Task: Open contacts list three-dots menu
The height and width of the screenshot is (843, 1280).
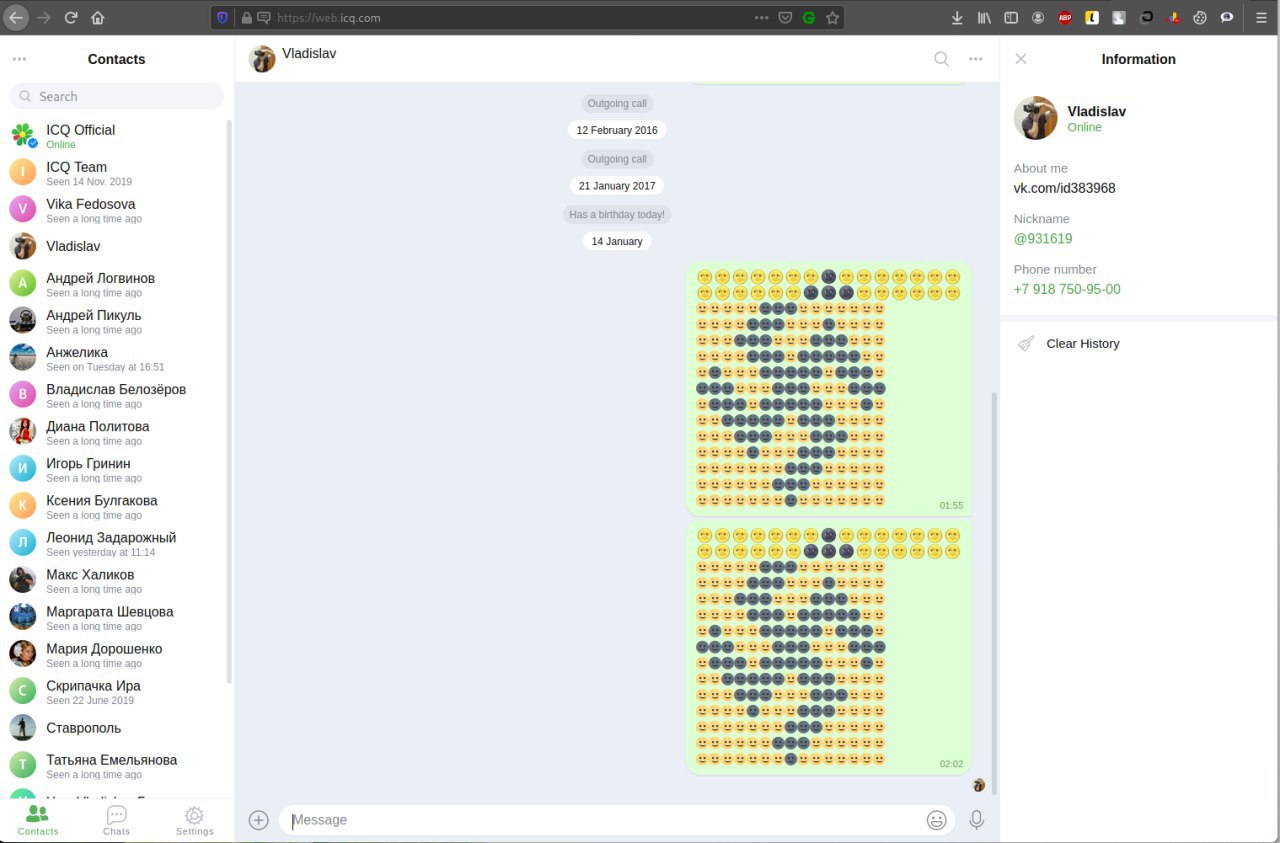Action: pyautogui.click(x=19, y=59)
